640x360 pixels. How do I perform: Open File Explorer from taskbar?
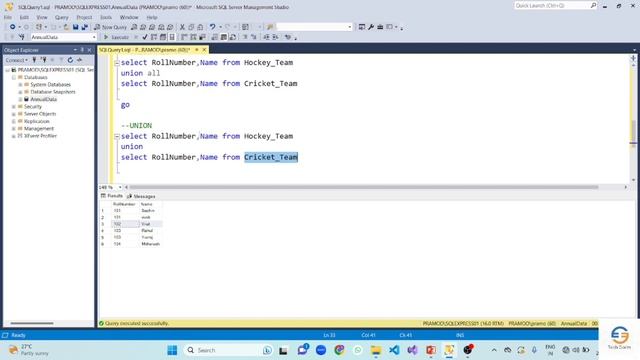tap(376, 350)
